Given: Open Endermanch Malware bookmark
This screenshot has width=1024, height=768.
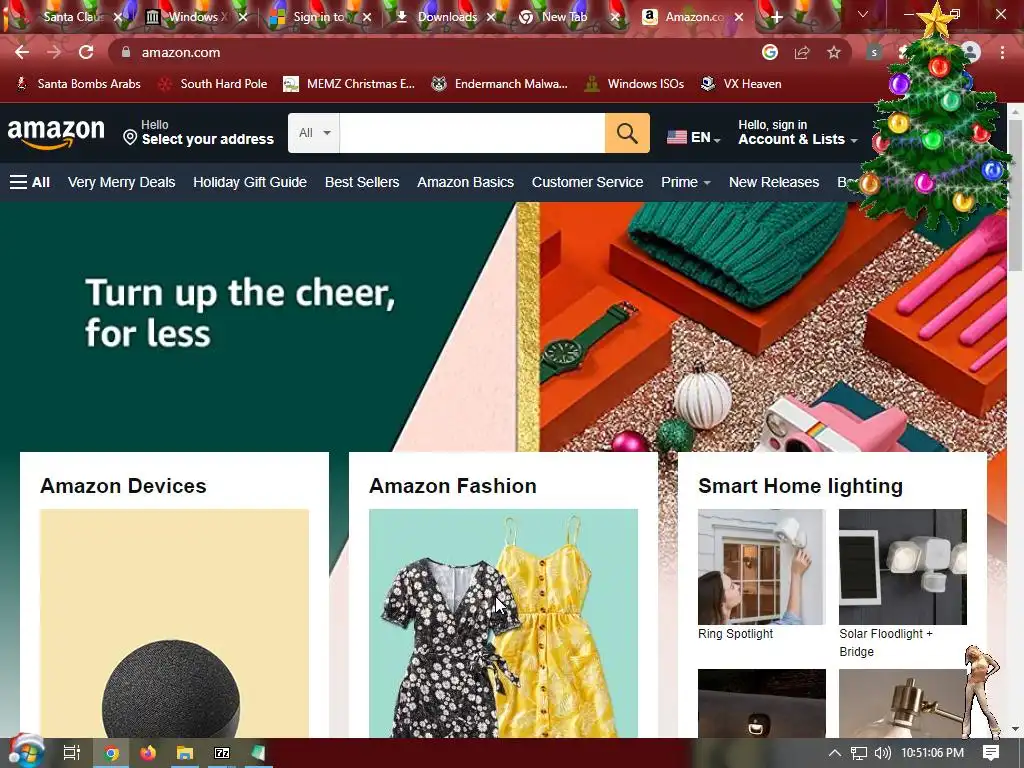Looking at the screenshot, I should click(x=500, y=84).
